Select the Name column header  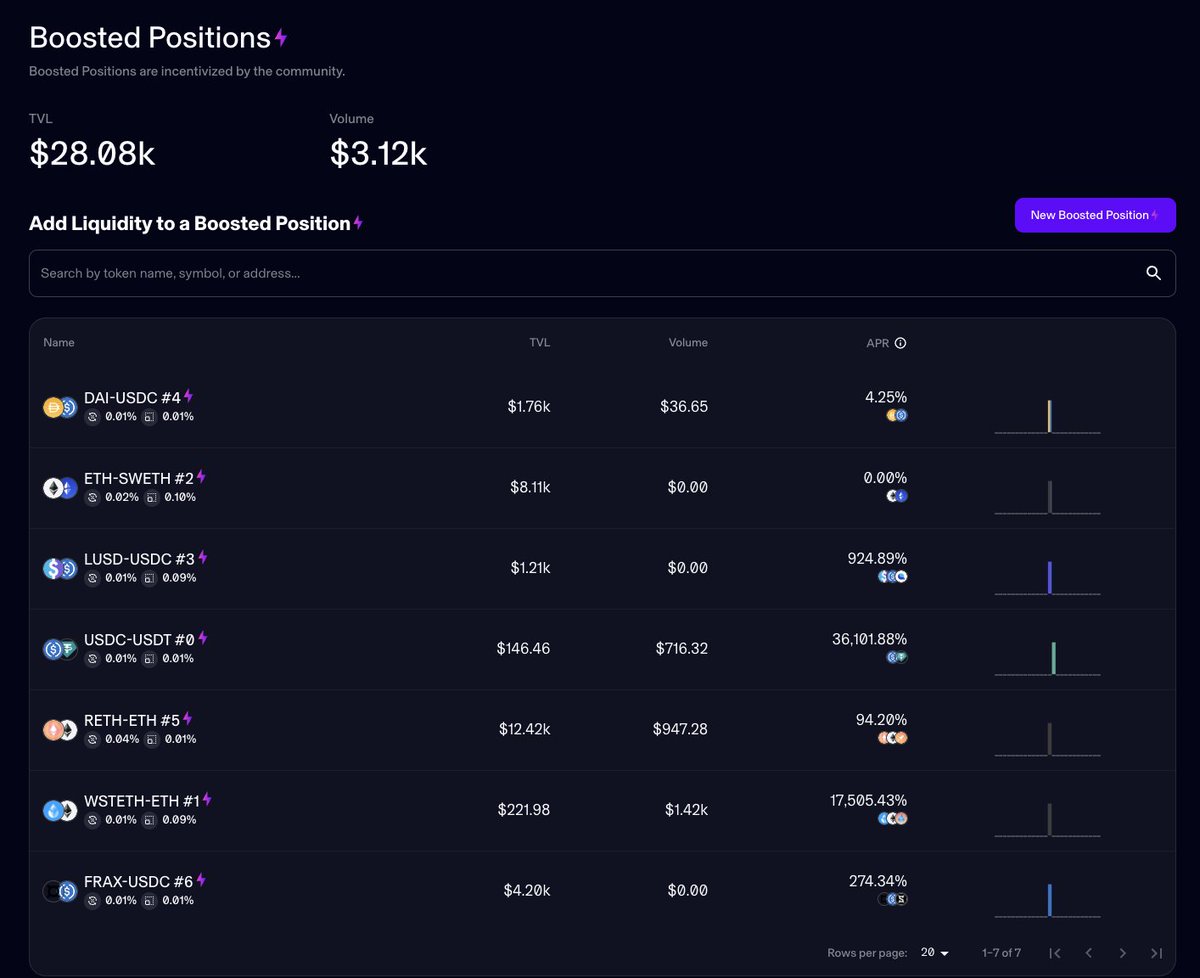(x=58, y=342)
